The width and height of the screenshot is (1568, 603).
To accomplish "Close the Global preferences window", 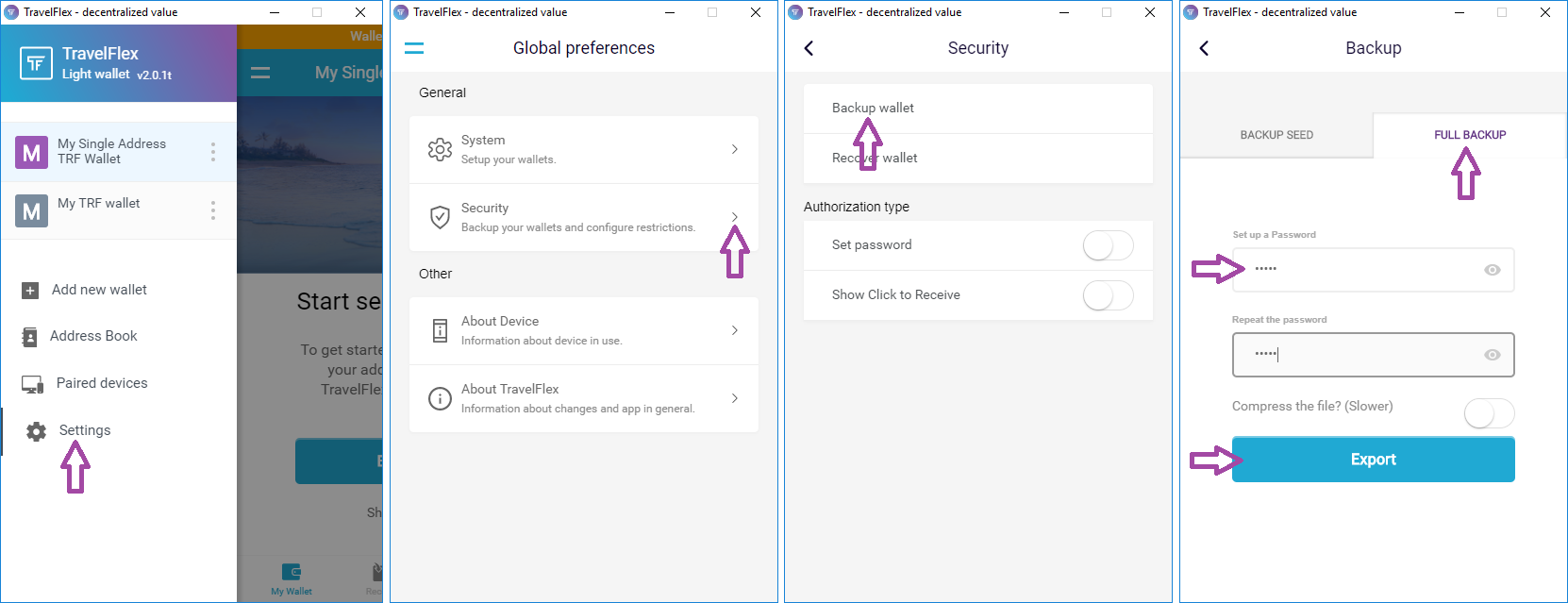I will click(756, 12).
